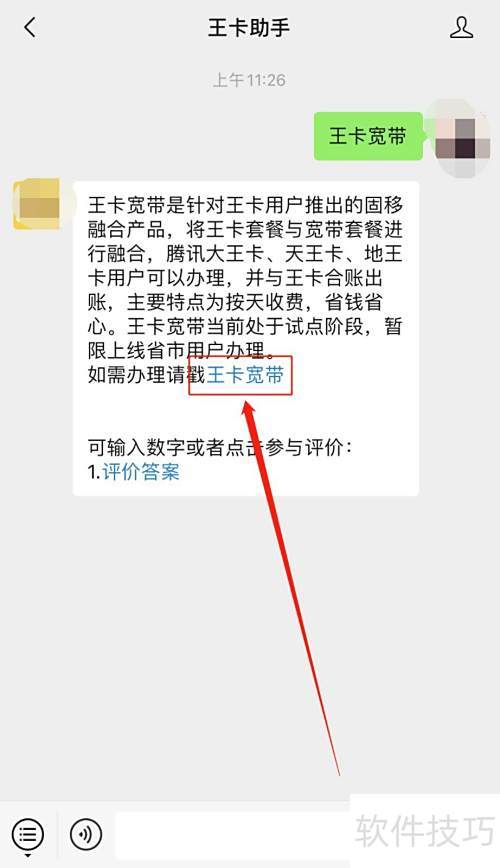
Task: Click the 软件技巧 watermark
Action: 425,830
